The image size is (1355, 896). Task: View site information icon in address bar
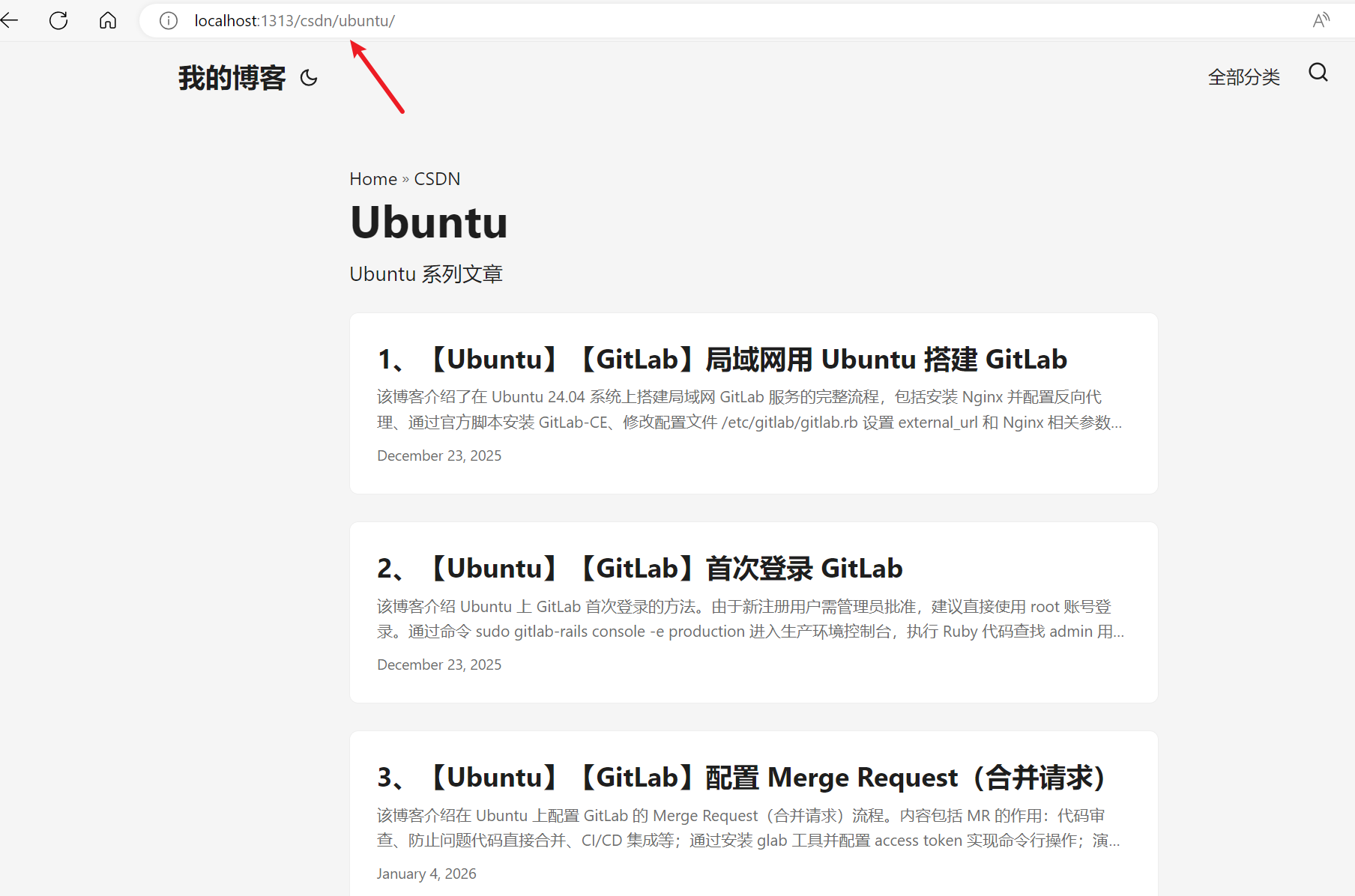tap(169, 21)
